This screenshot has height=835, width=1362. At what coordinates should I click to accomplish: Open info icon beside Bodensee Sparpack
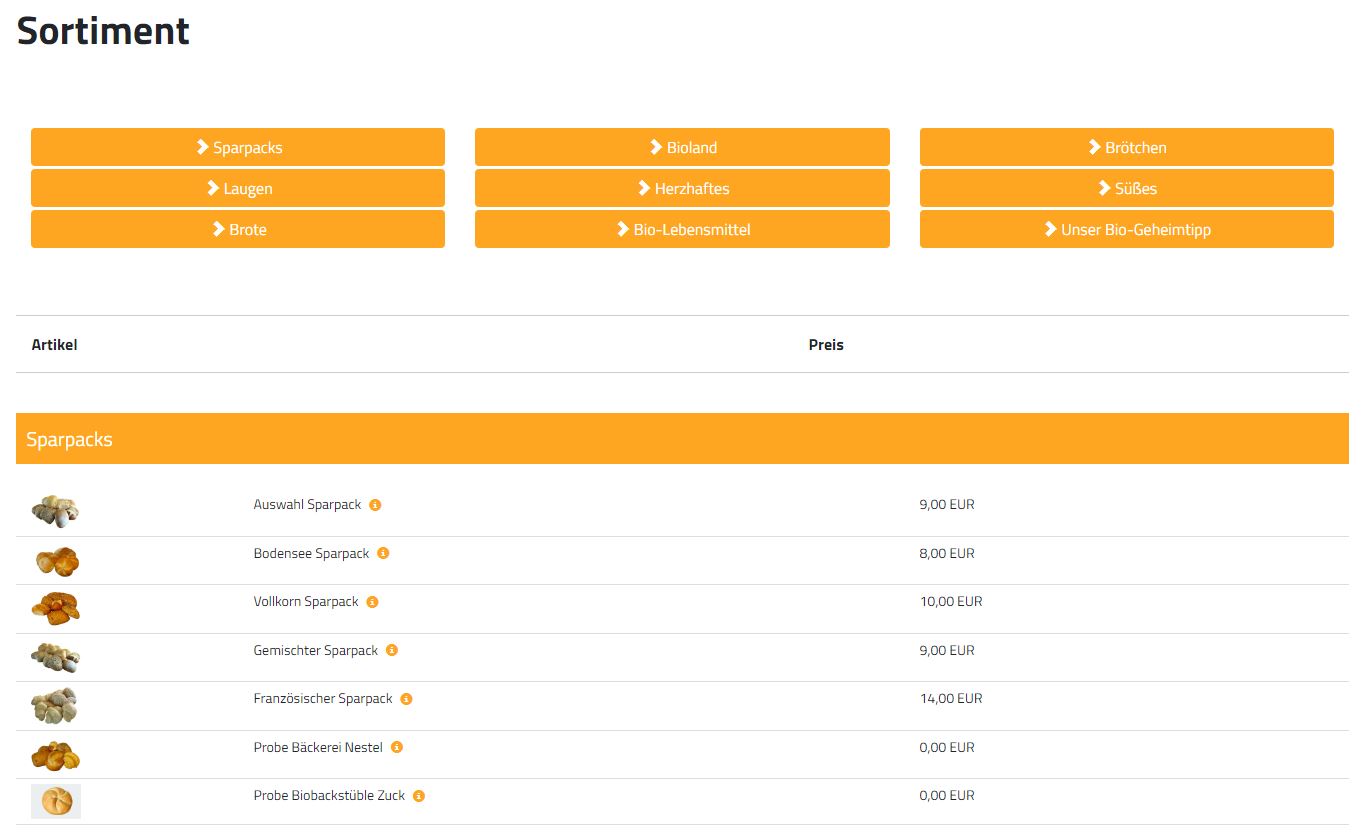click(383, 553)
